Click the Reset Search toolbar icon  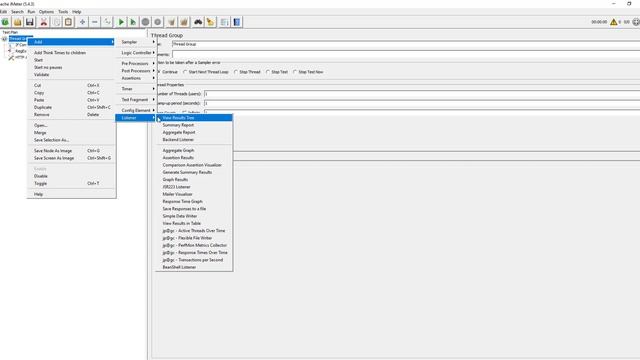pyautogui.click(x=210, y=22)
